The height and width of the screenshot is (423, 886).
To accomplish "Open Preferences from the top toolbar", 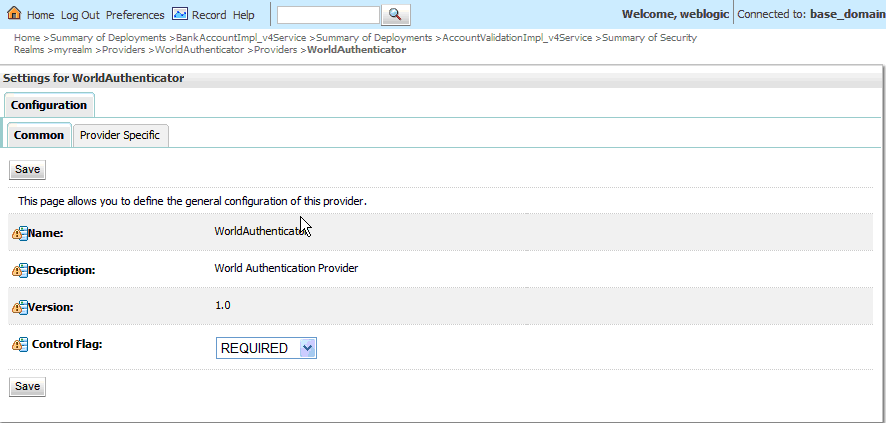I will point(135,15).
